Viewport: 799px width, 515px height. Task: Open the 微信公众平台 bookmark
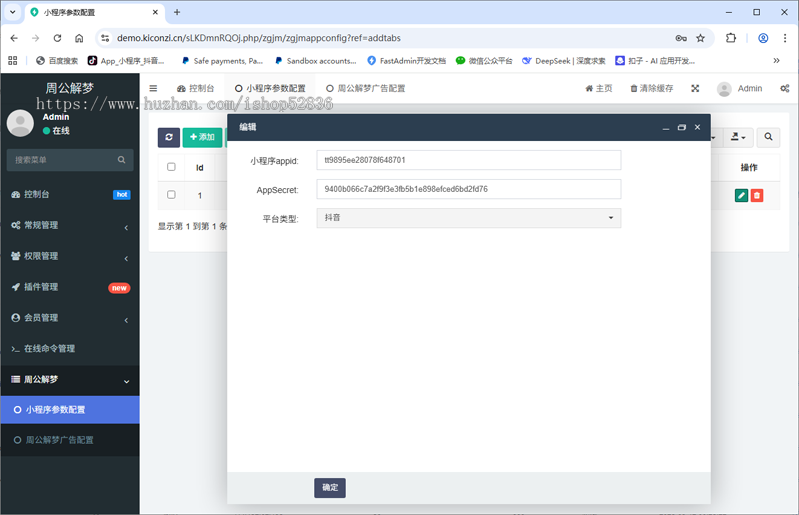coord(484,61)
